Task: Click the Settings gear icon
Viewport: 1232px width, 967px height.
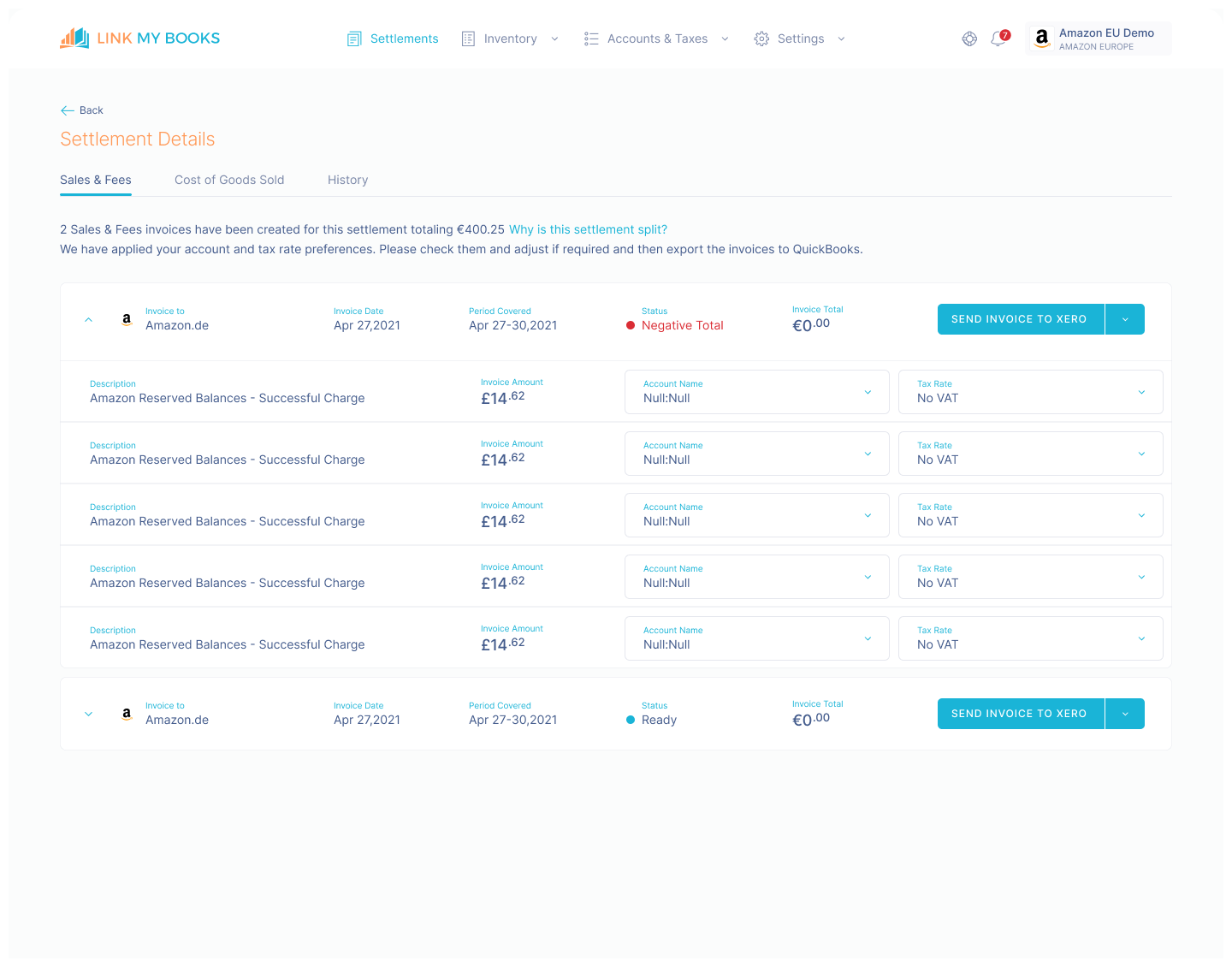Action: pos(761,39)
